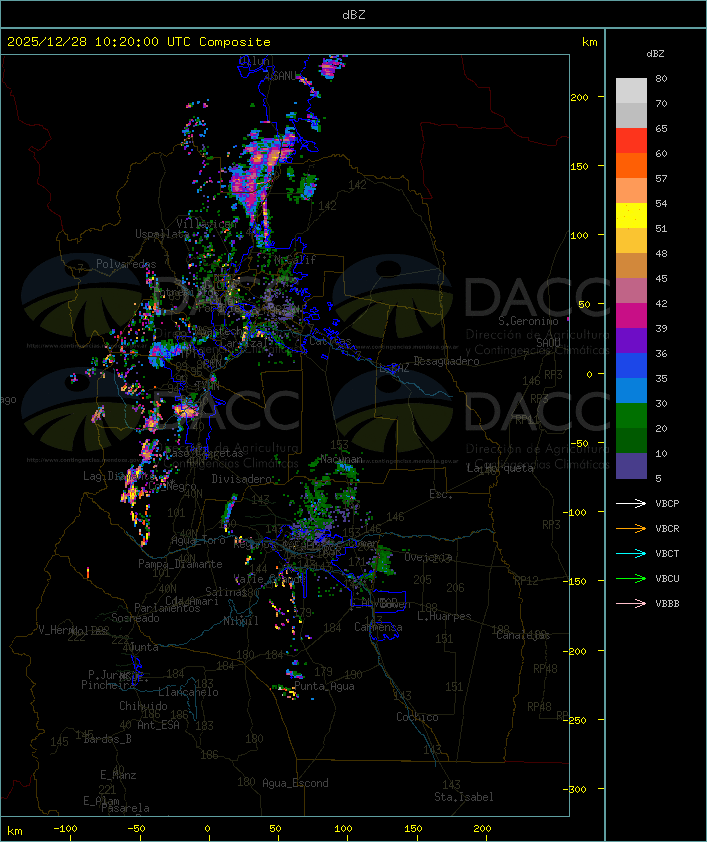The width and height of the screenshot is (707, 842).
Task: Choose the purple 36-39 dBZ swatch
Action: click(x=631, y=340)
